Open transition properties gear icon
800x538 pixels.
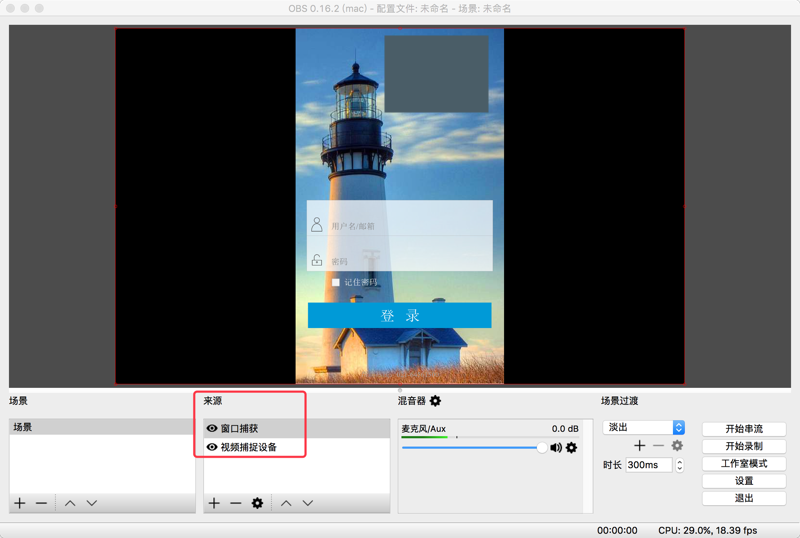click(677, 446)
